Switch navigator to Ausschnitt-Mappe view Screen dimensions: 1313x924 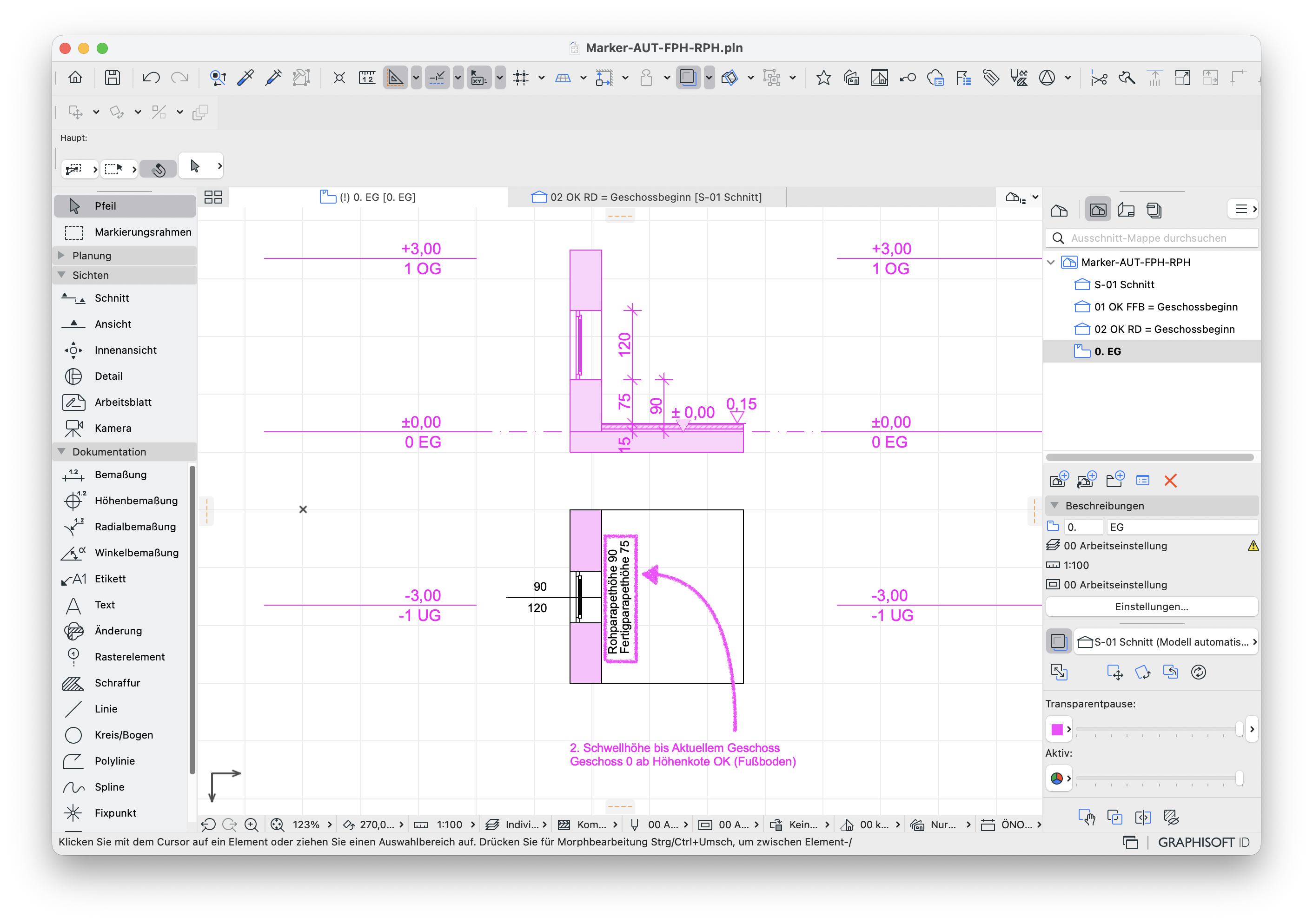(x=1098, y=210)
